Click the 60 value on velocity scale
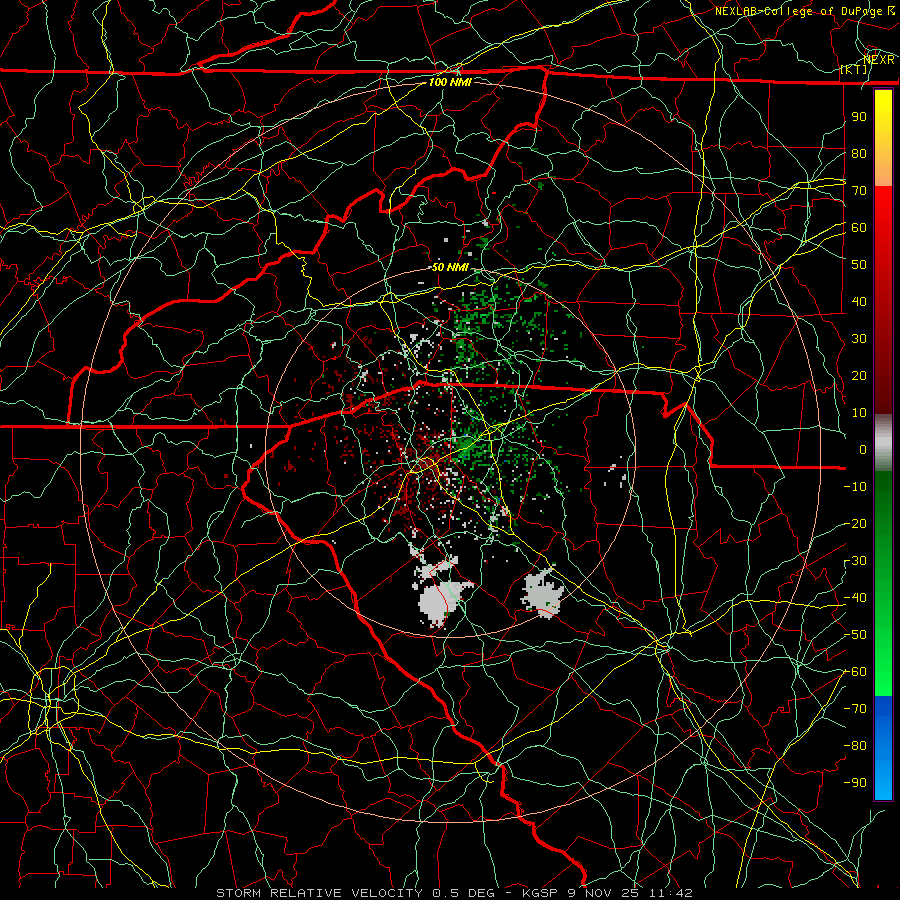Image resolution: width=900 pixels, height=900 pixels. [x=859, y=228]
